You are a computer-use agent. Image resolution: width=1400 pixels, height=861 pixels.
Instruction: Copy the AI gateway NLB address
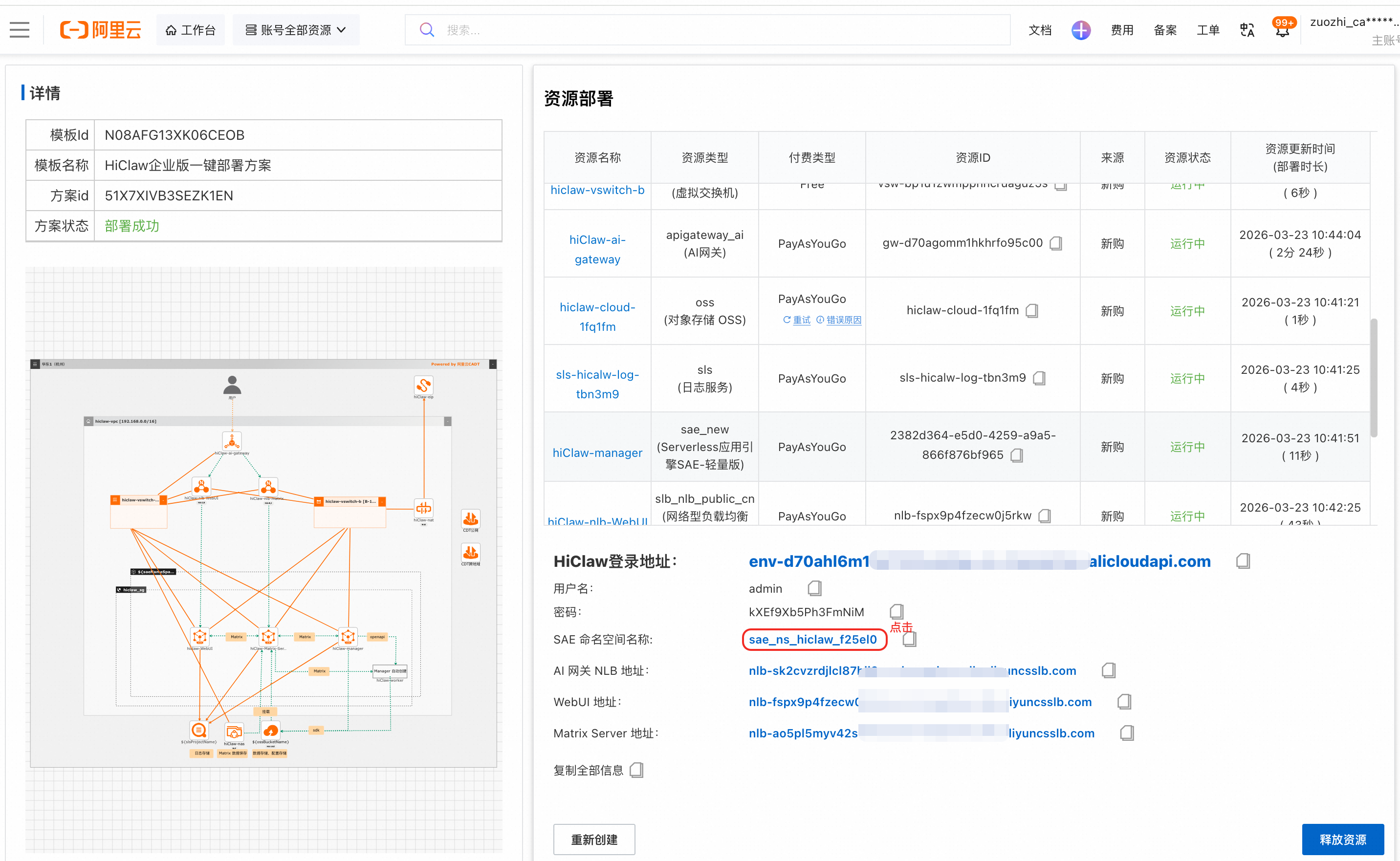1108,670
